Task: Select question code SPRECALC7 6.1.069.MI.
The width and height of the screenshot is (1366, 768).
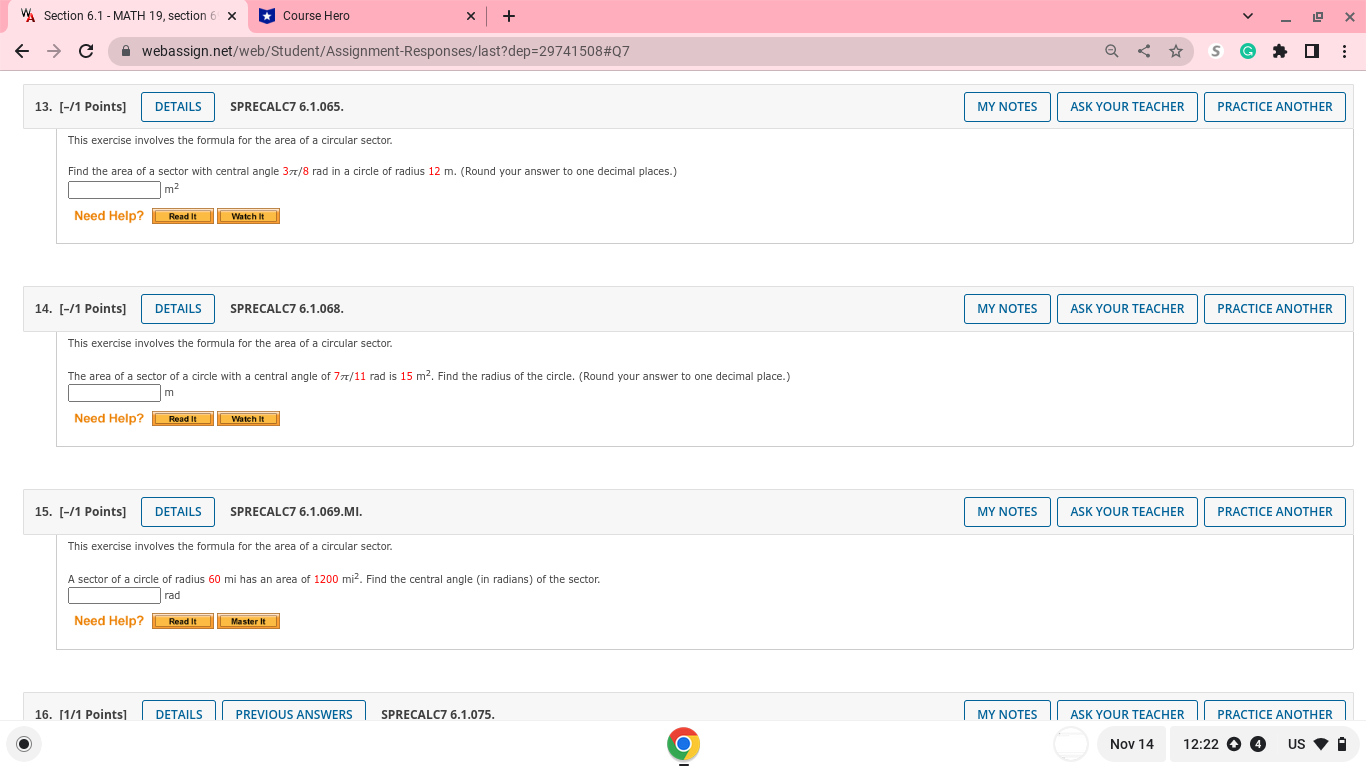Action: coord(296,512)
